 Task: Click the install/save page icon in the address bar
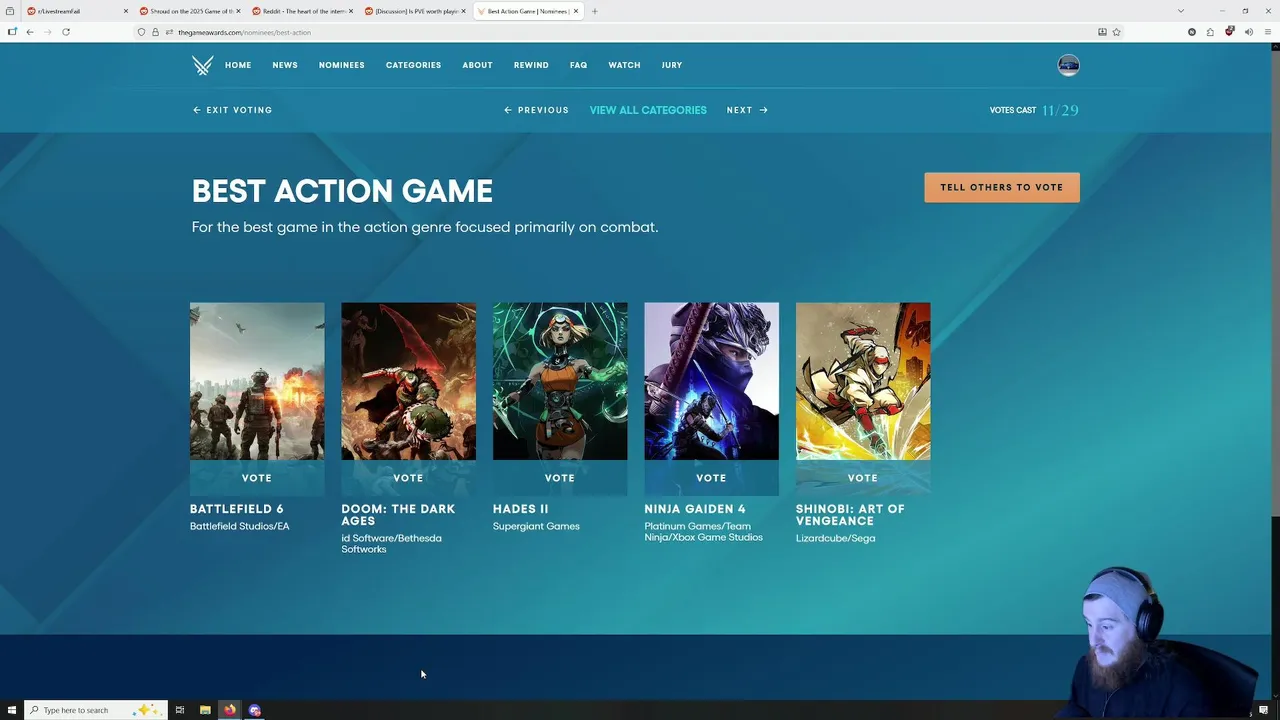1102,32
